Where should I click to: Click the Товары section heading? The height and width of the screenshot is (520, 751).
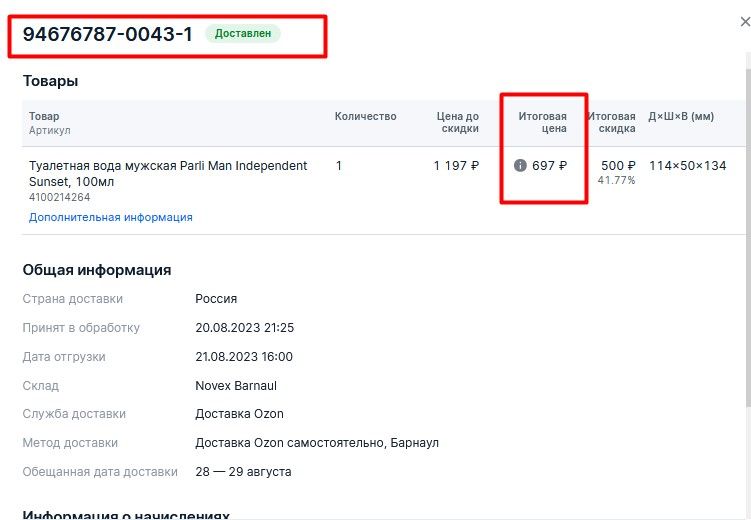click(50, 81)
